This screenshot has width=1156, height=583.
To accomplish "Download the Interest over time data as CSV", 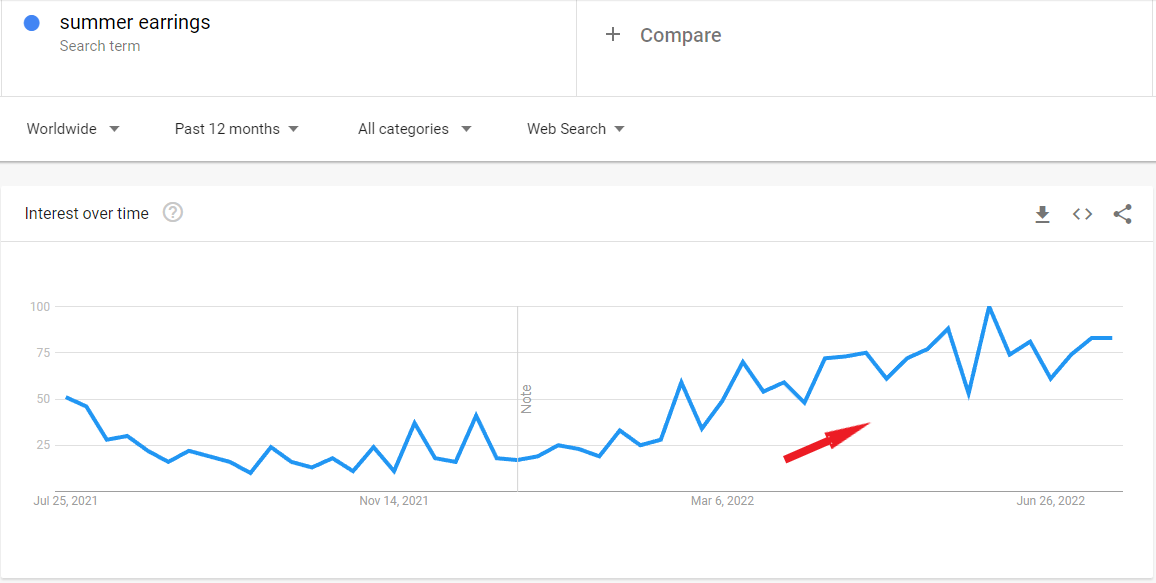I will [x=1042, y=213].
